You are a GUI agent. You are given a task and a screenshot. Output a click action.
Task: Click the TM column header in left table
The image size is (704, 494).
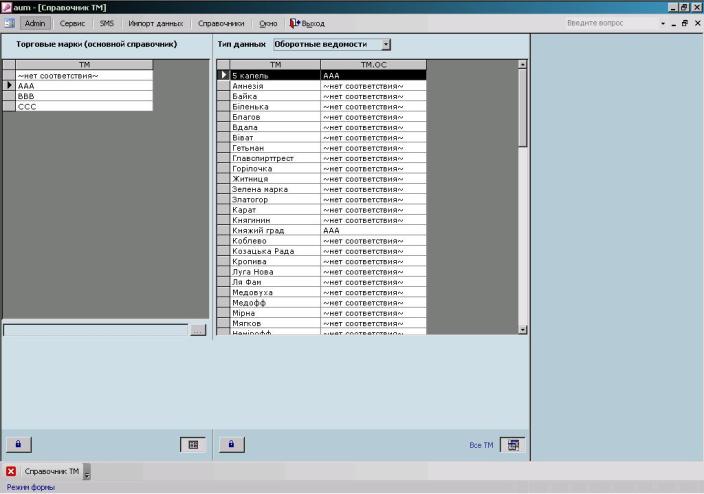click(84, 65)
